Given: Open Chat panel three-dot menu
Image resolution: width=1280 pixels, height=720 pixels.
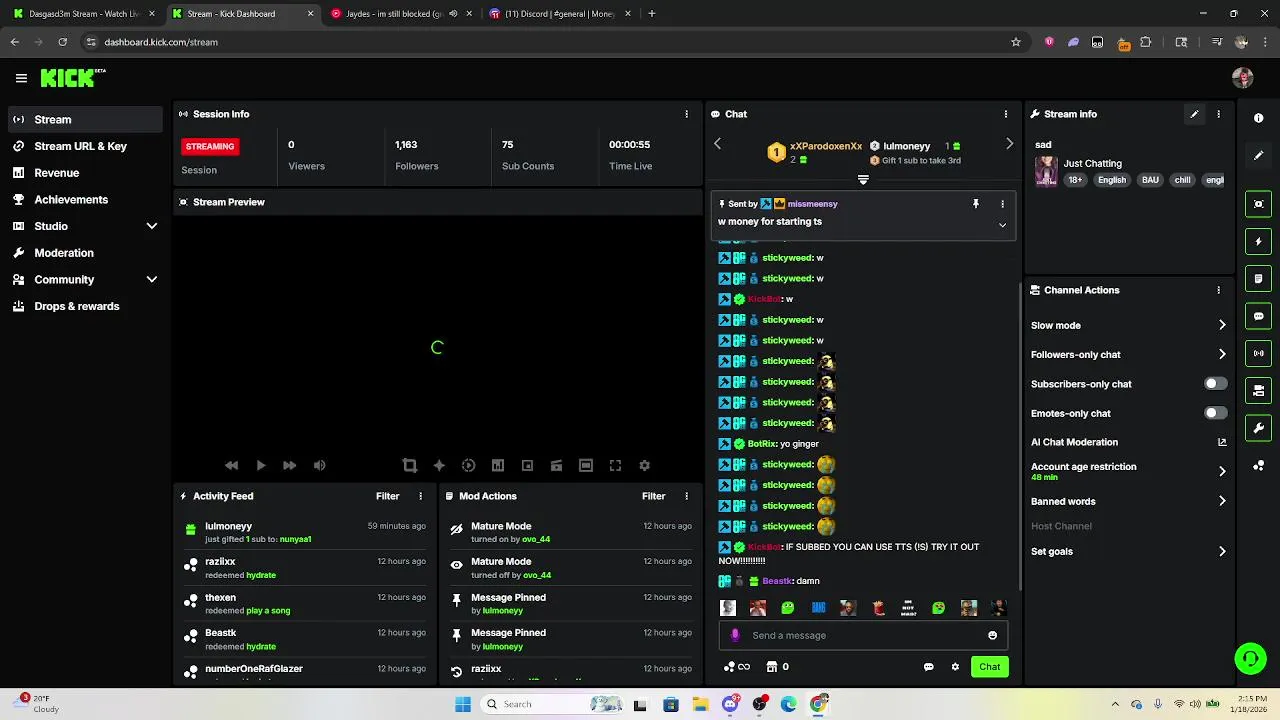Looking at the screenshot, I should (1006, 114).
